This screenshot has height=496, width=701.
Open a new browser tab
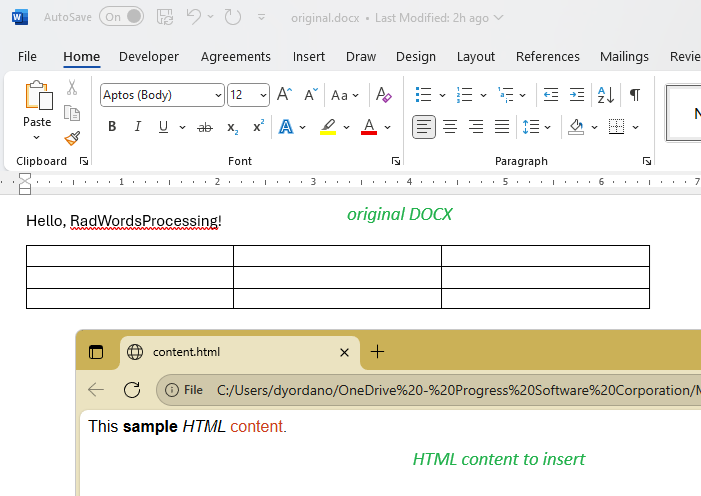(377, 352)
